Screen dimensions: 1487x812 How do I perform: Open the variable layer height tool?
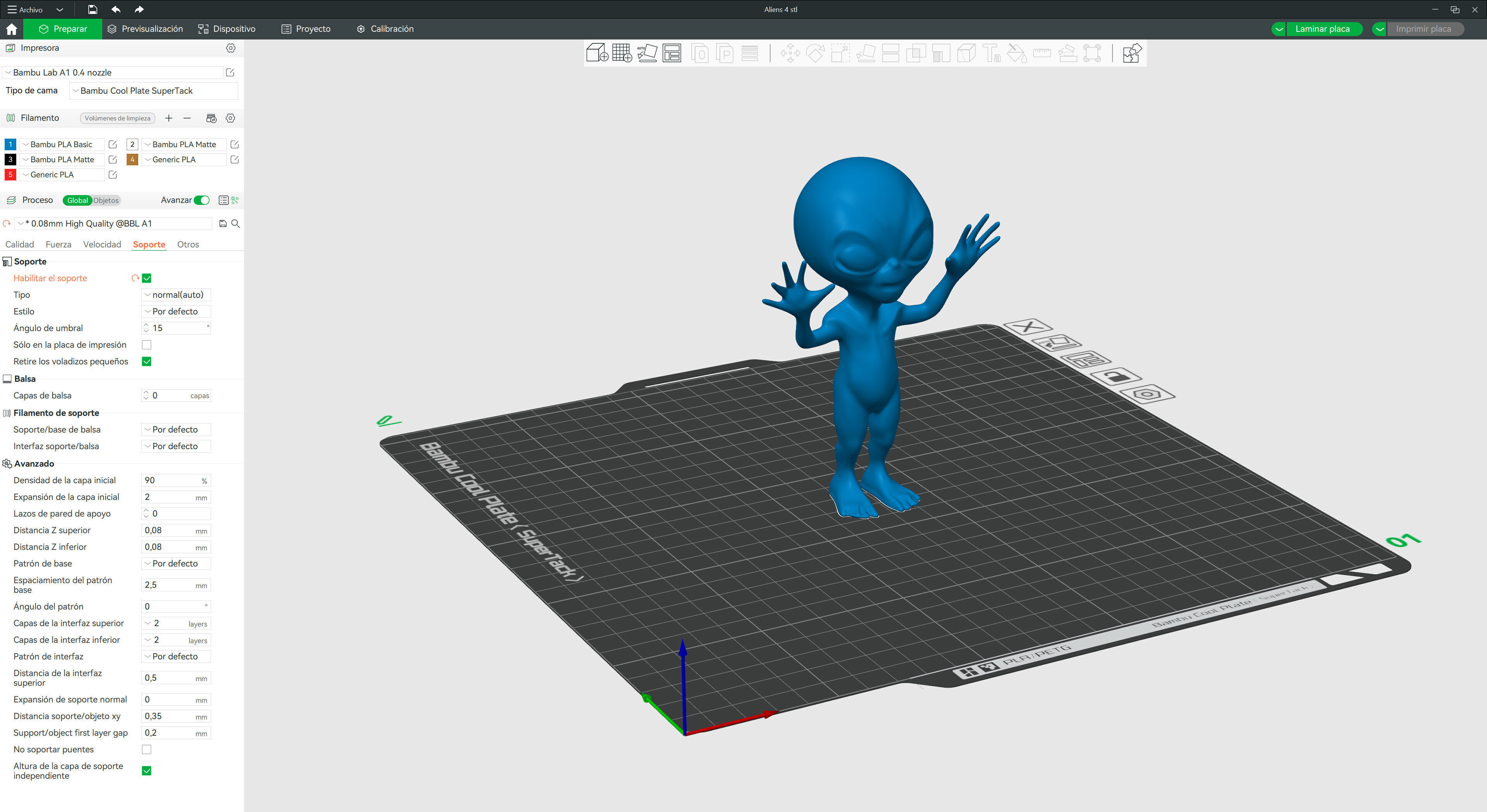(x=749, y=54)
